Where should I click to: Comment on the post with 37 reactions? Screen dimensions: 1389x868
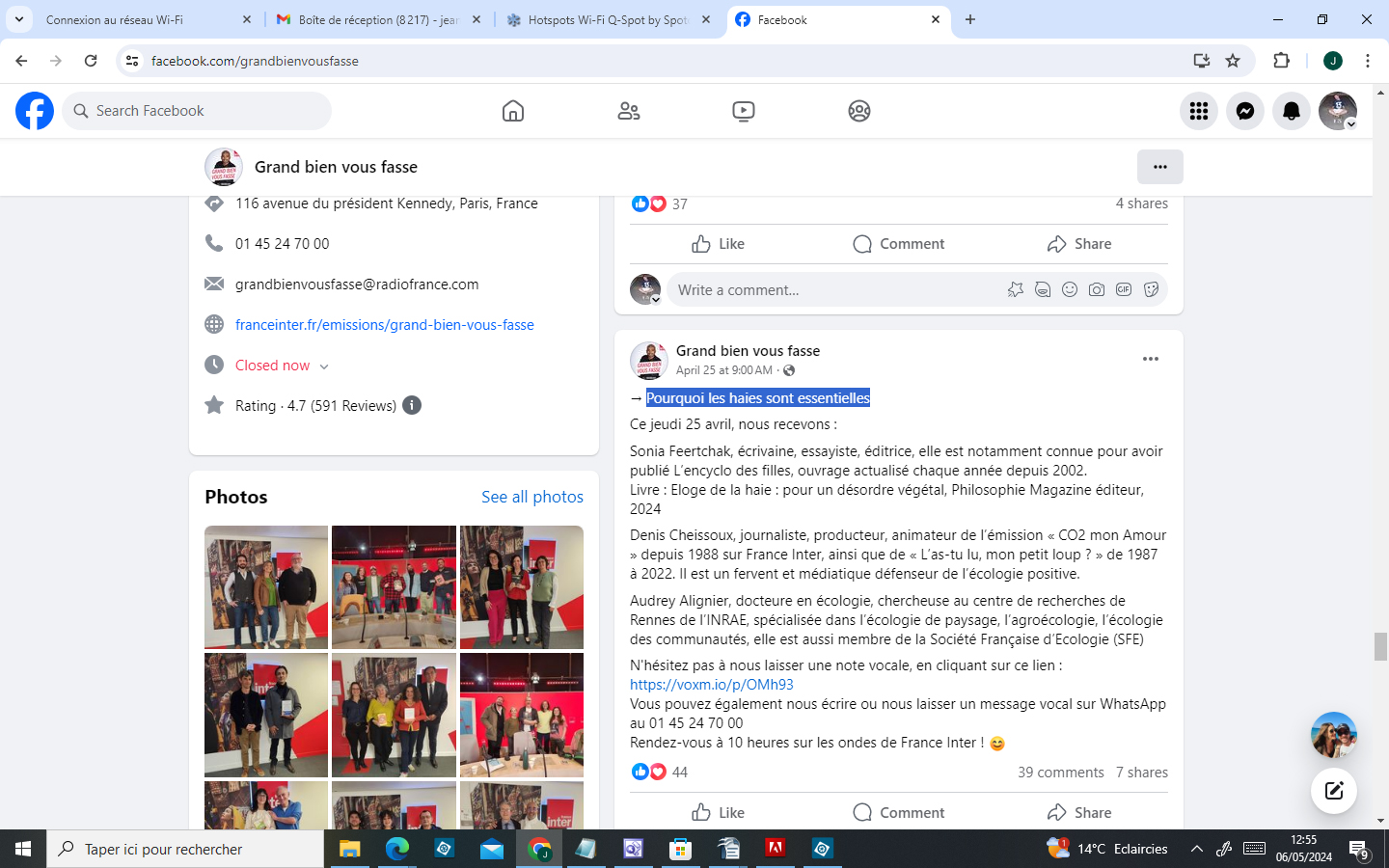point(899,244)
